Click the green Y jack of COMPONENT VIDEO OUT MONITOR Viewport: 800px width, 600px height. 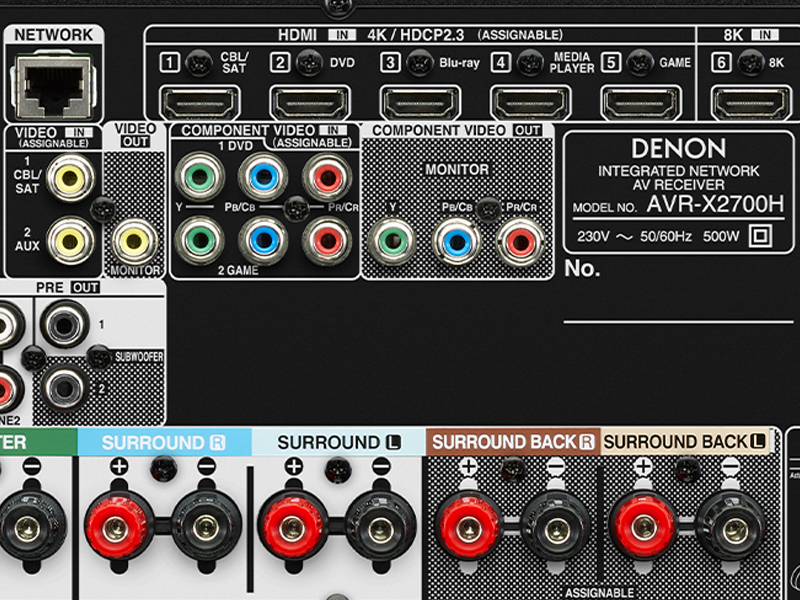(x=392, y=242)
